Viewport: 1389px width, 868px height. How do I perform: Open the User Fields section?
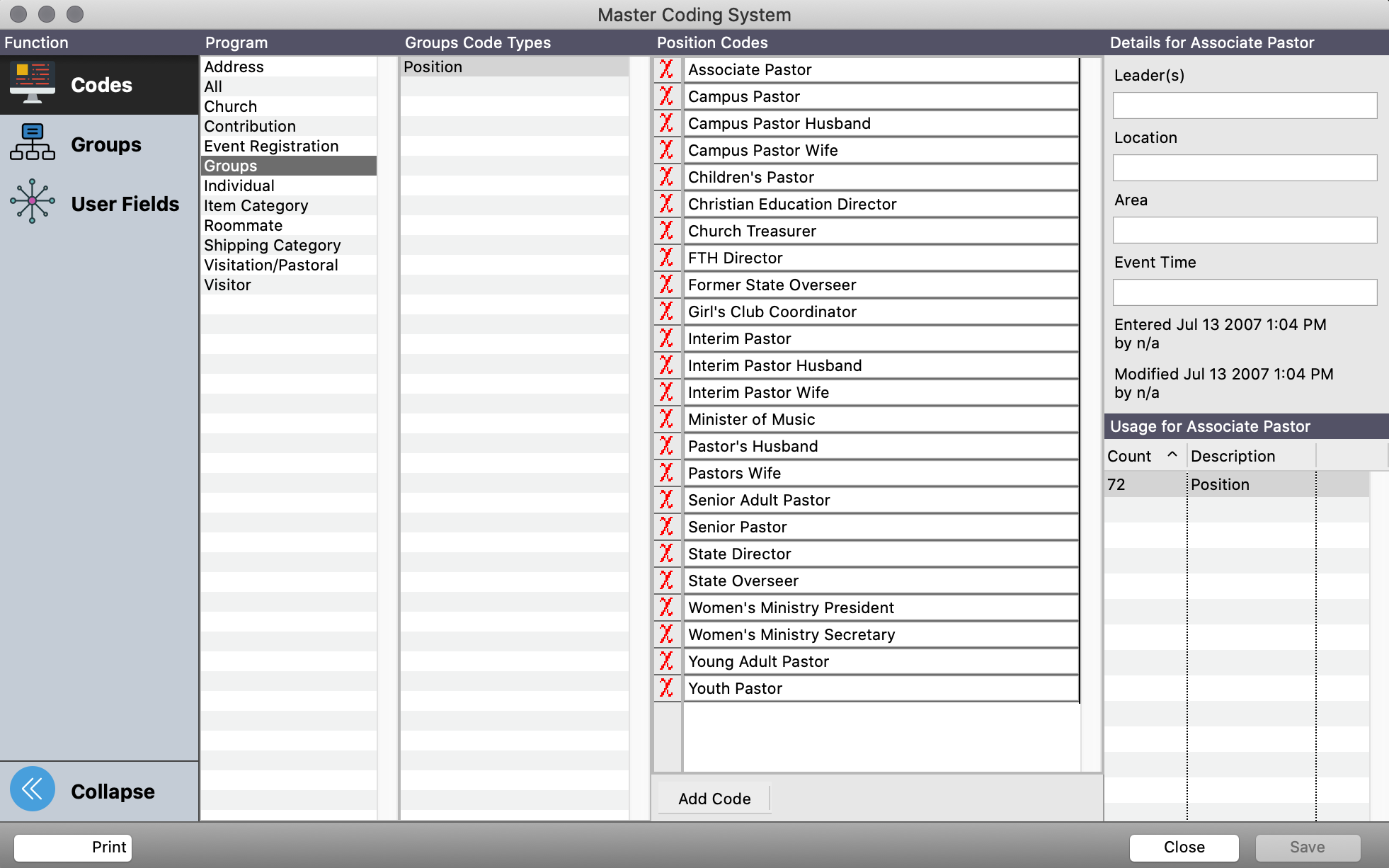point(125,204)
